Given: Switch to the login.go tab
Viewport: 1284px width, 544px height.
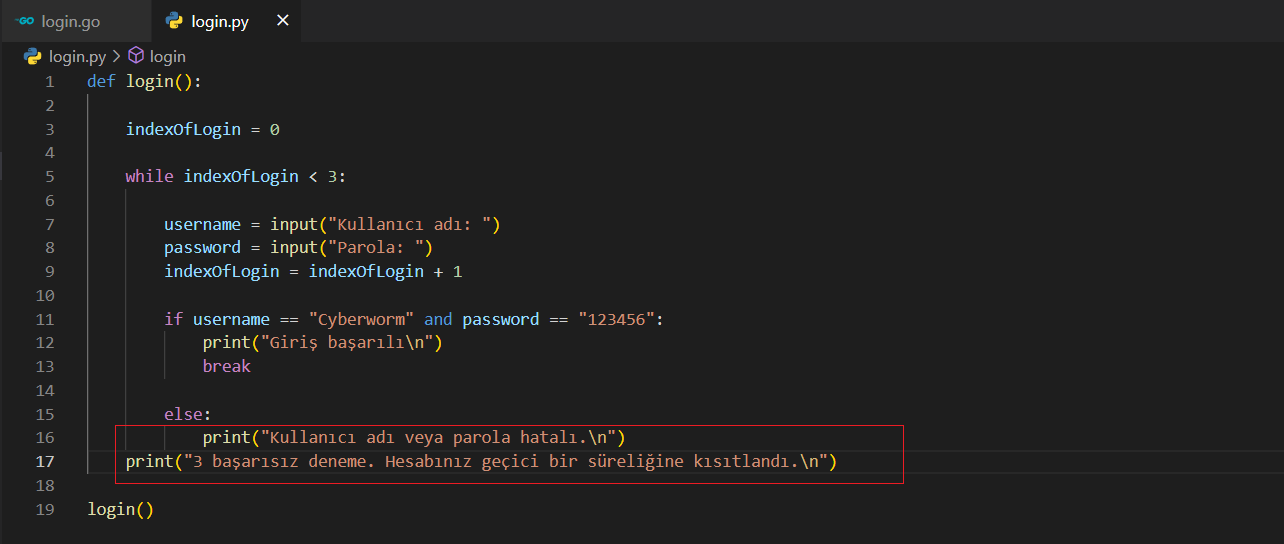Looking at the screenshot, I should pyautogui.click(x=70, y=21).
